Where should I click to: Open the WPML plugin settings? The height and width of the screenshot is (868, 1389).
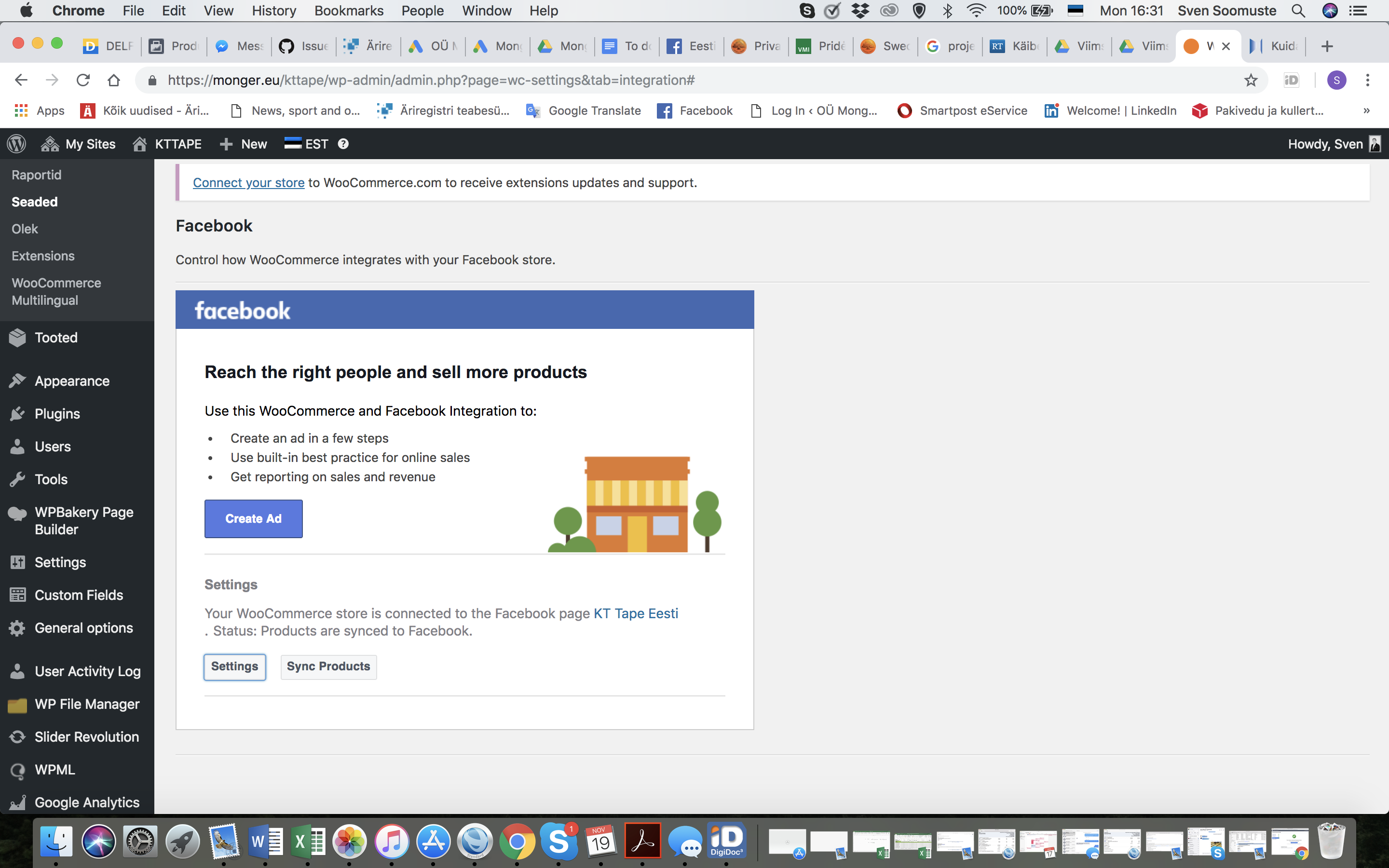click(54, 769)
